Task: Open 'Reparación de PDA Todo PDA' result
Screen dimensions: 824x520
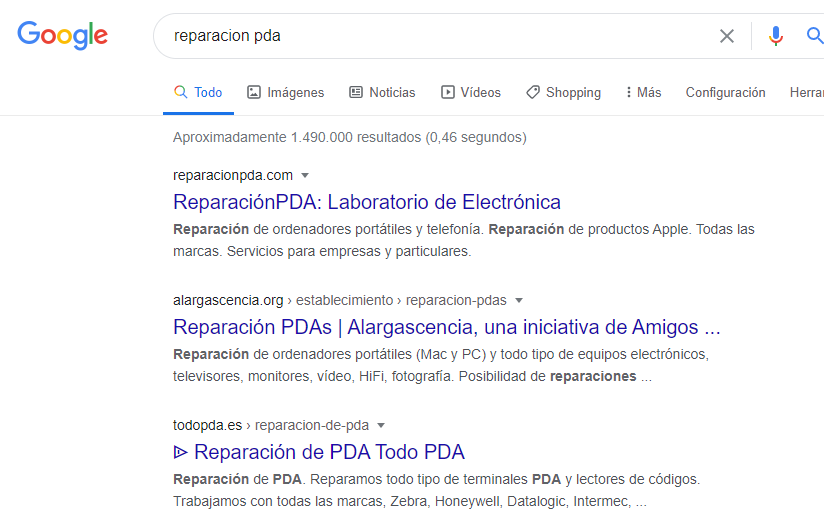Action: pos(319,452)
